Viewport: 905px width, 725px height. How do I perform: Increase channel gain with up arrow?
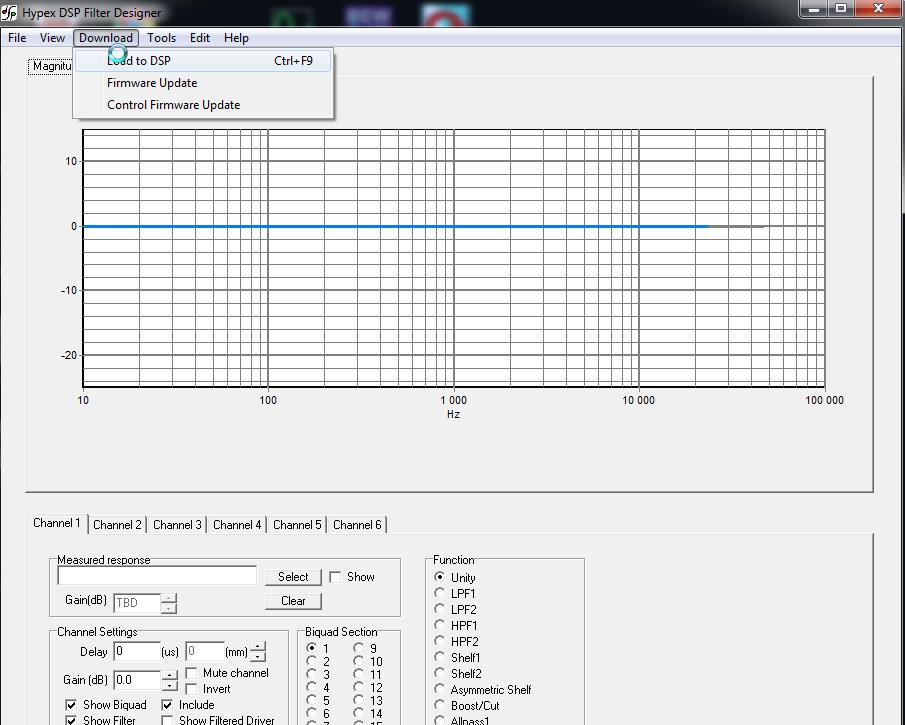pos(169,675)
